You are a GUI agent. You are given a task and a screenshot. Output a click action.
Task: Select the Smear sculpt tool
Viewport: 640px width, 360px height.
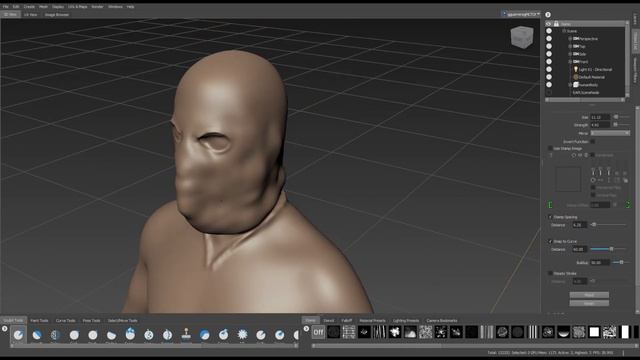click(x=279, y=335)
